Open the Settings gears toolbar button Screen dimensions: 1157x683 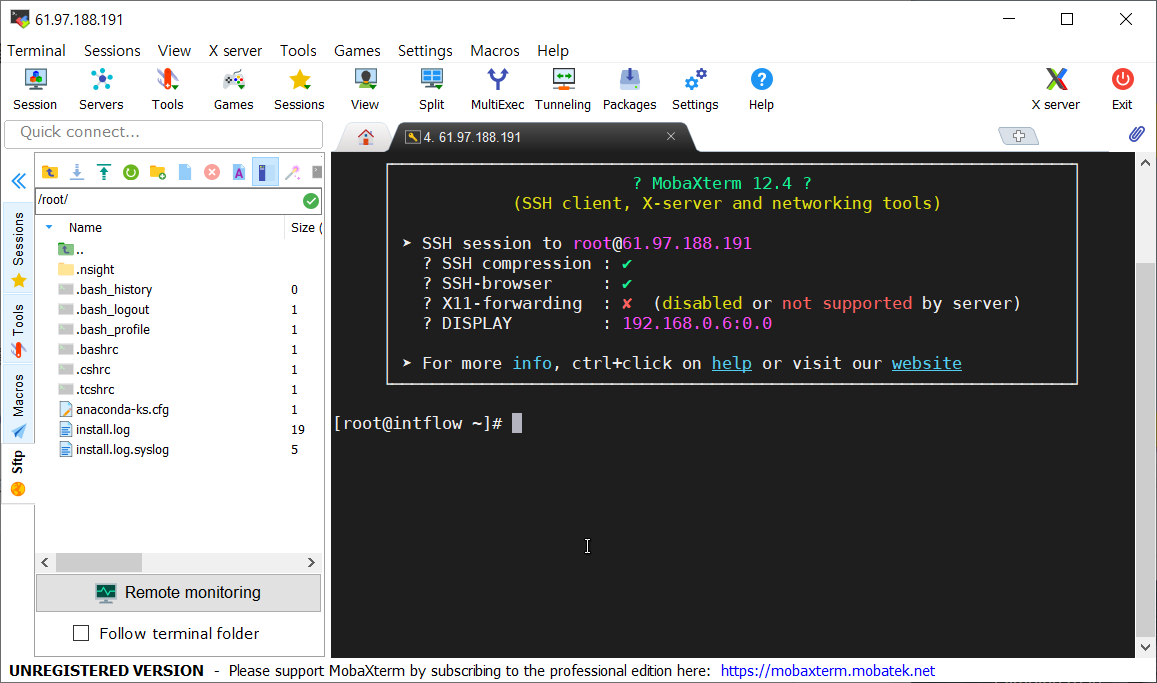tap(695, 89)
